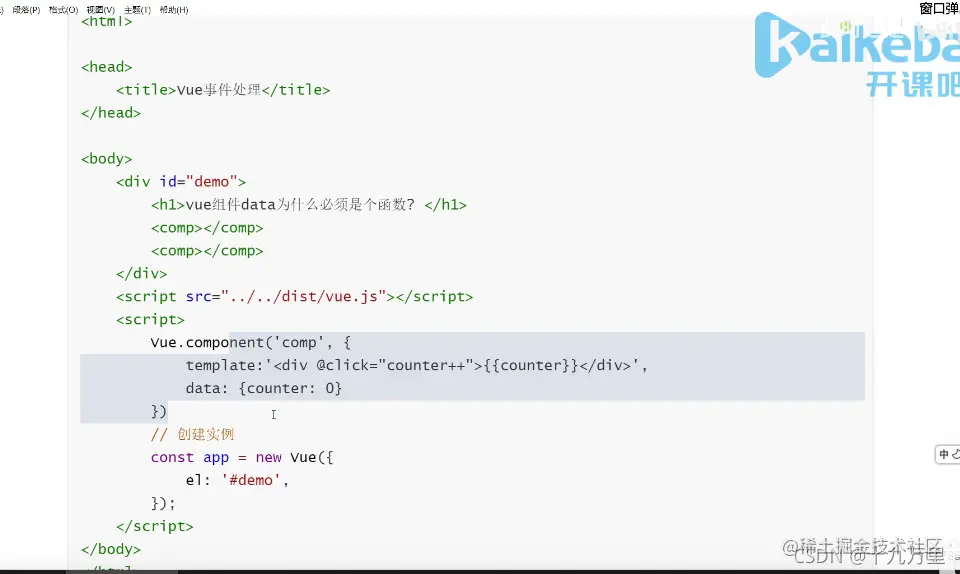The height and width of the screenshot is (574, 960).
Task: Click the <div id="demo"> line
Action: pos(181,182)
